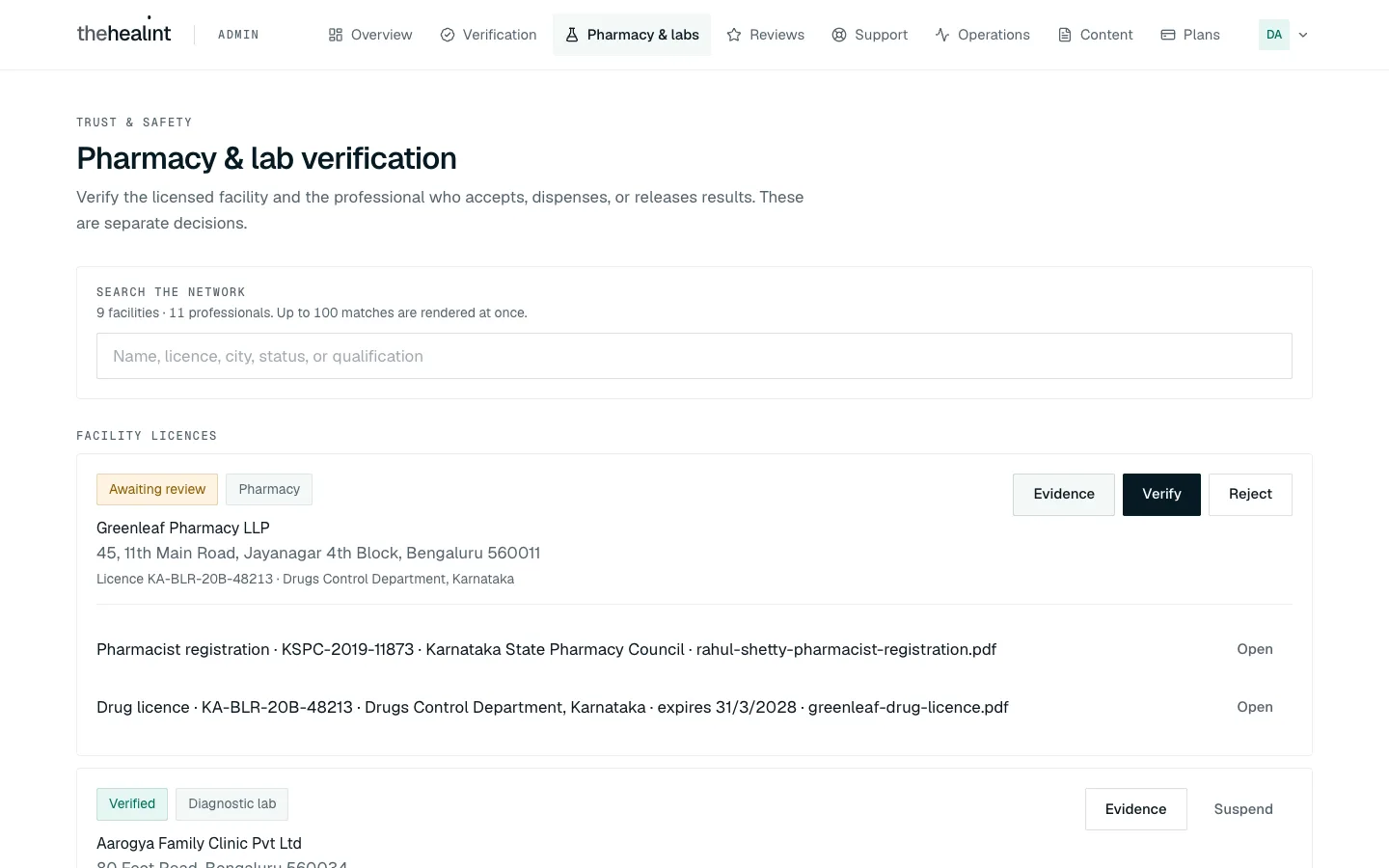This screenshot has width=1389, height=868.
Task: Go to the Reviews tab
Action: point(766,35)
